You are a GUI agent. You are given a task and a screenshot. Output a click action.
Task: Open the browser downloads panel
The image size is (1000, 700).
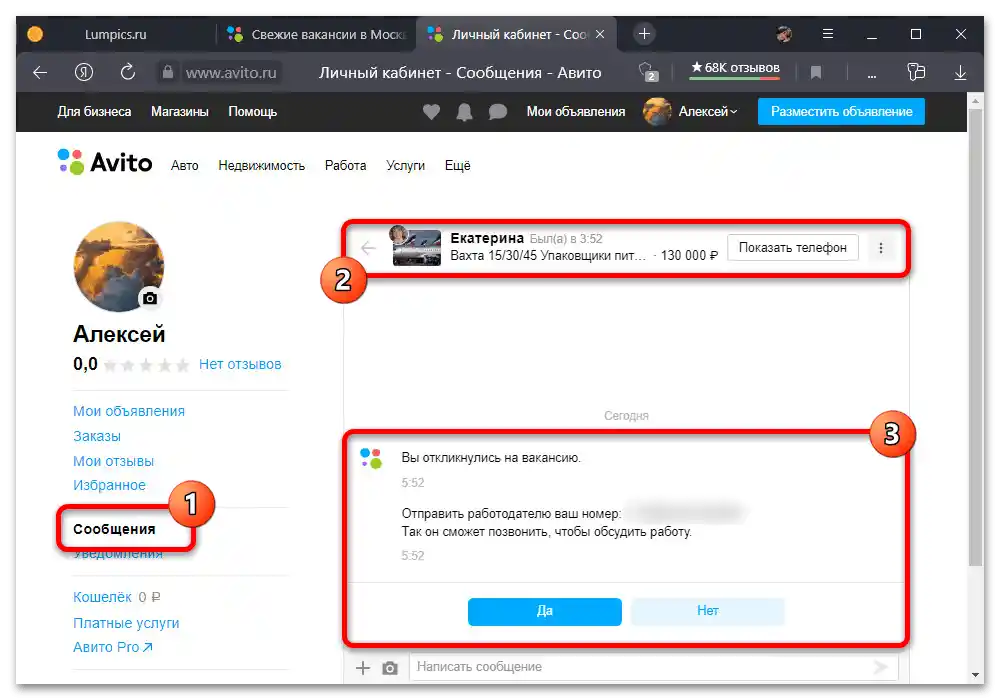point(960,73)
